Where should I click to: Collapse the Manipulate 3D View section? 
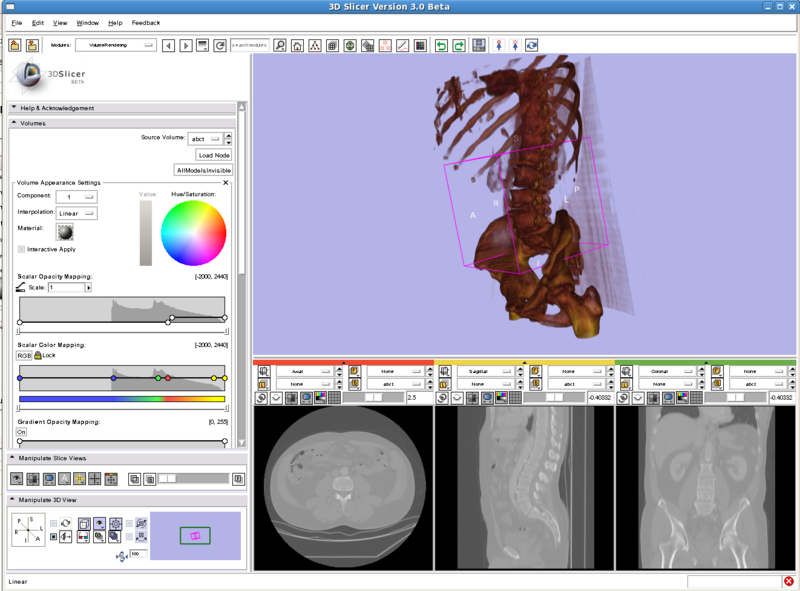click(12, 499)
